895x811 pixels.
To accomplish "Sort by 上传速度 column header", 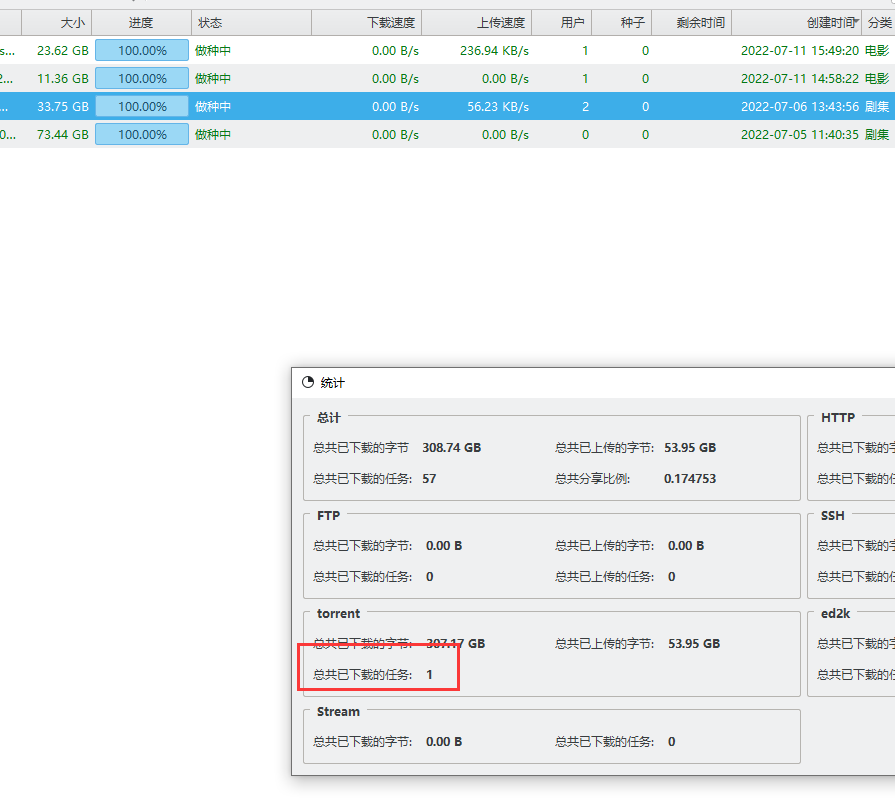I will pos(477,23).
